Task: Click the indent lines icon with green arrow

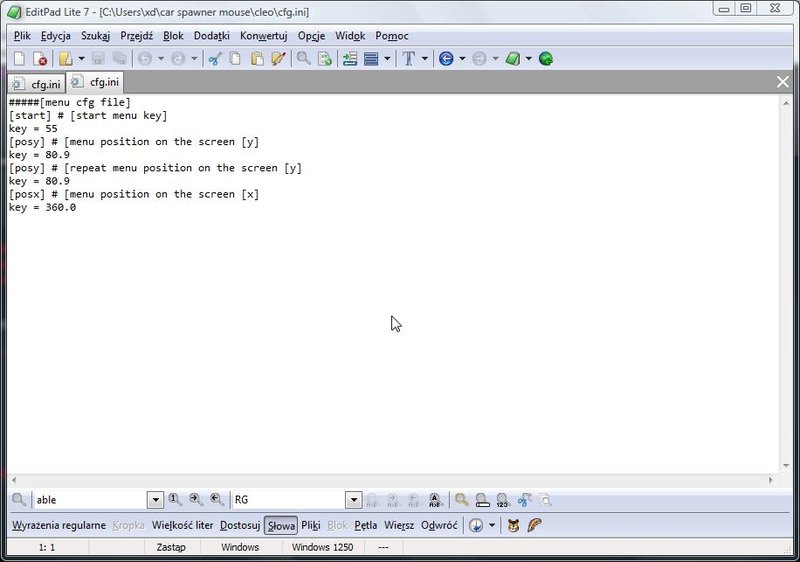Action: click(349, 59)
